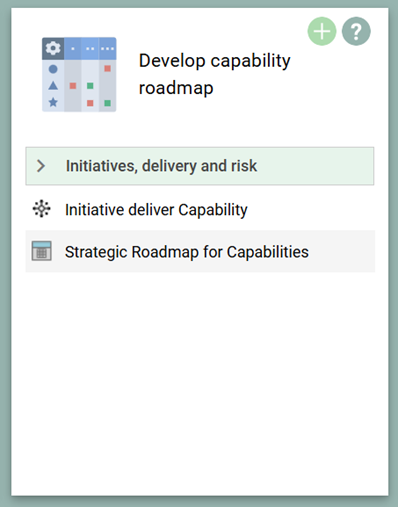This screenshot has height=507, width=398.
Task: Click the network icon beside Initiative deliver Capability
Action: [x=41, y=209]
